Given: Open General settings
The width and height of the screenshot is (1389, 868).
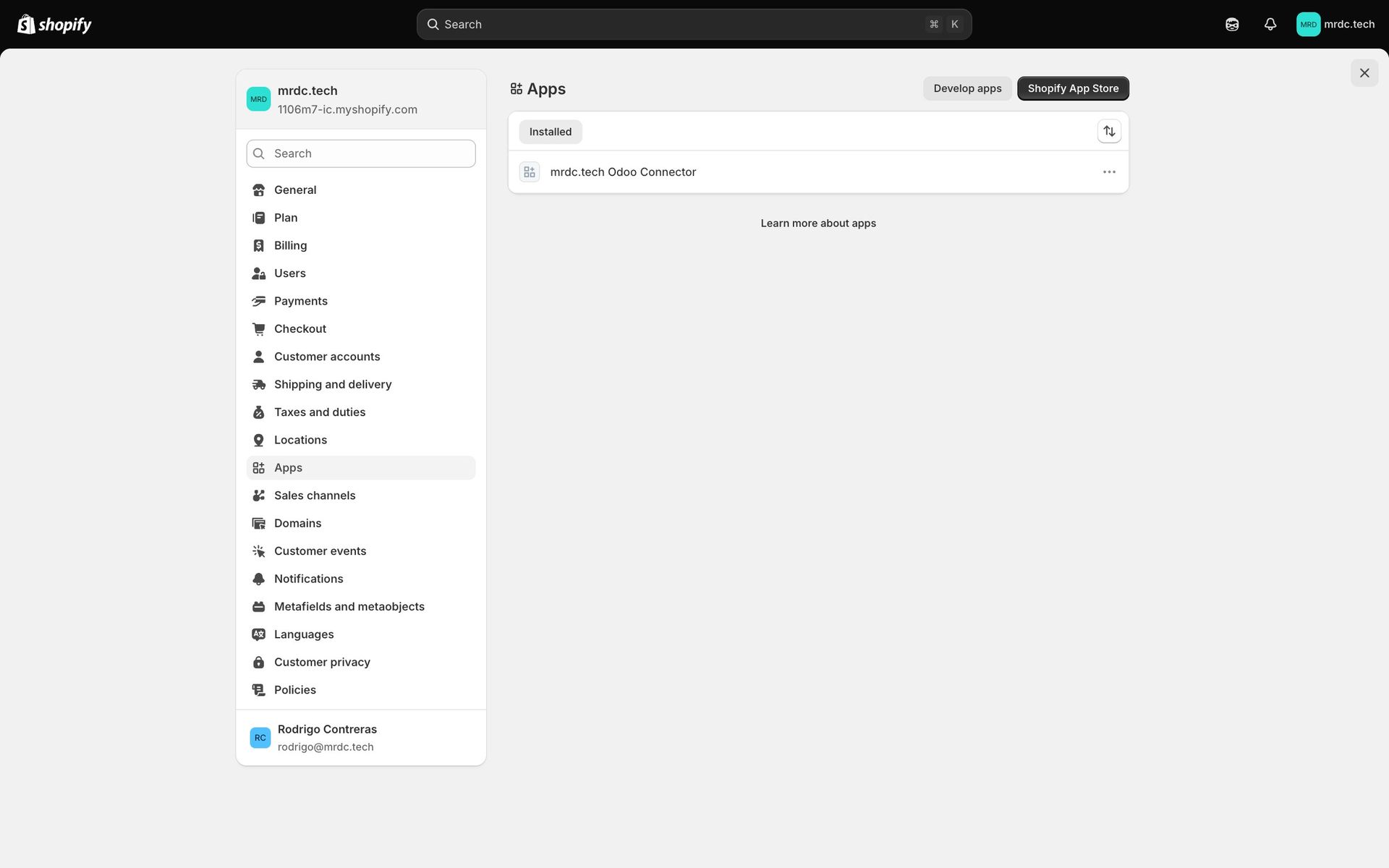Looking at the screenshot, I should pyautogui.click(x=361, y=190).
